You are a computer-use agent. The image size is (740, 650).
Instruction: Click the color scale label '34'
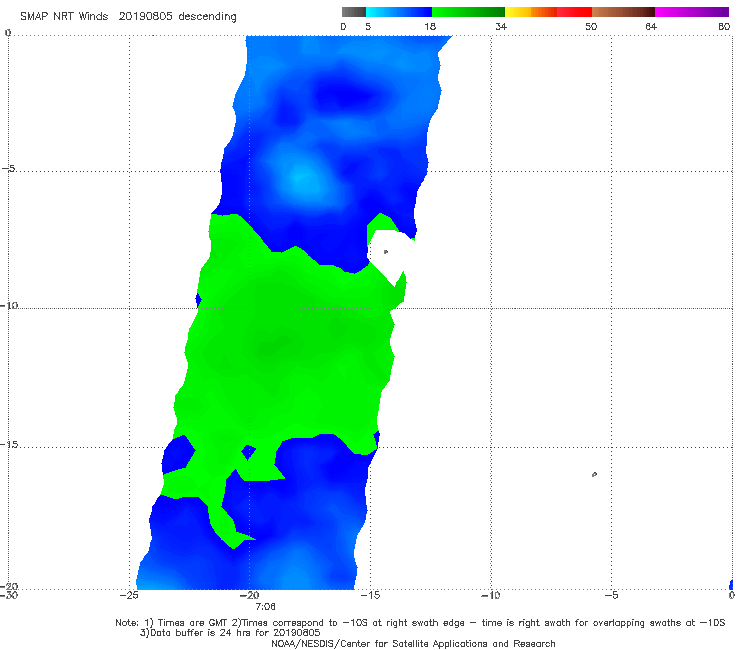click(501, 26)
